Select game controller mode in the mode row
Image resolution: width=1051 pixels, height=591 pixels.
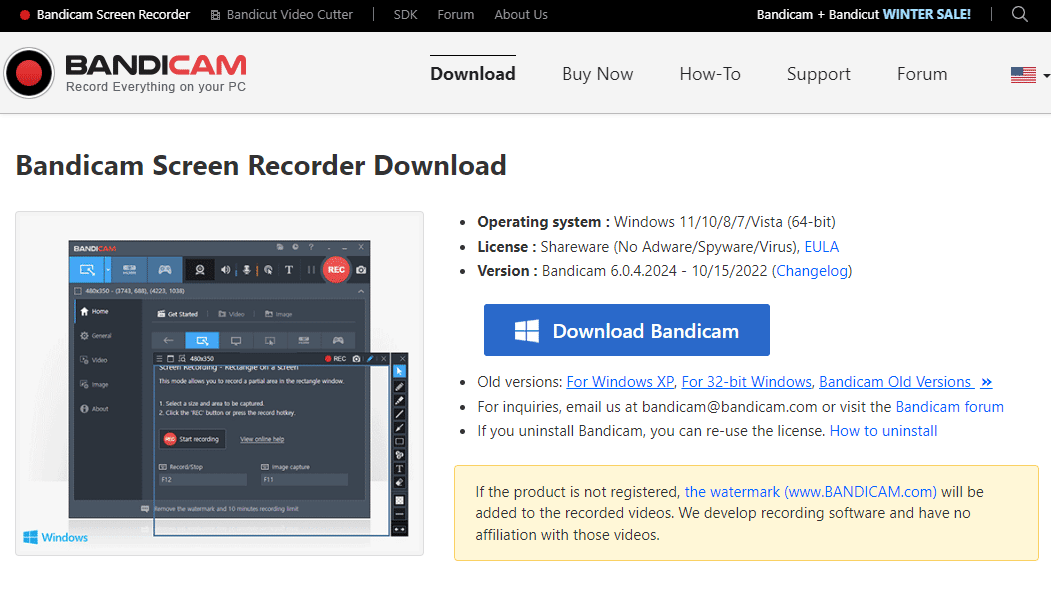point(338,340)
